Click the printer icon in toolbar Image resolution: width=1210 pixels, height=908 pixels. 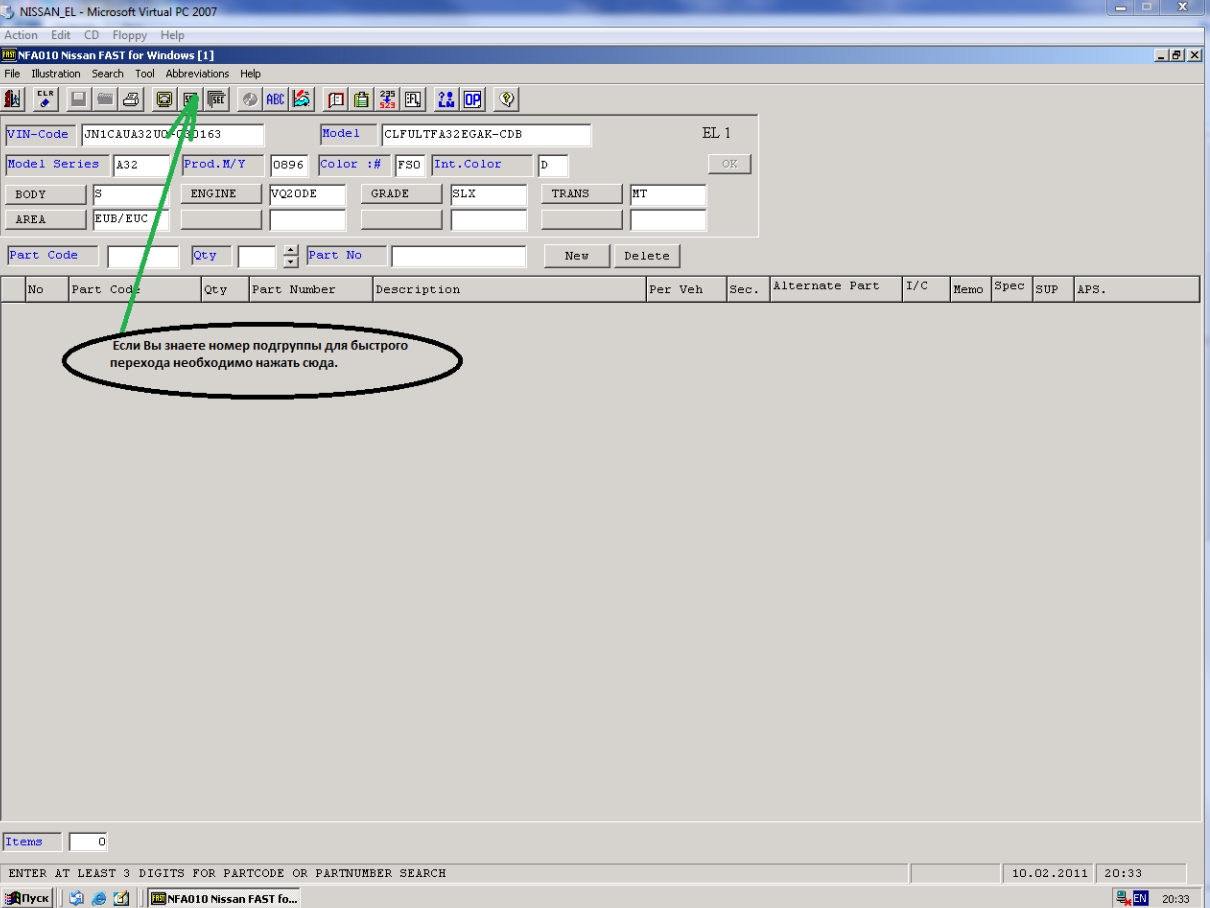pyautogui.click(x=130, y=99)
